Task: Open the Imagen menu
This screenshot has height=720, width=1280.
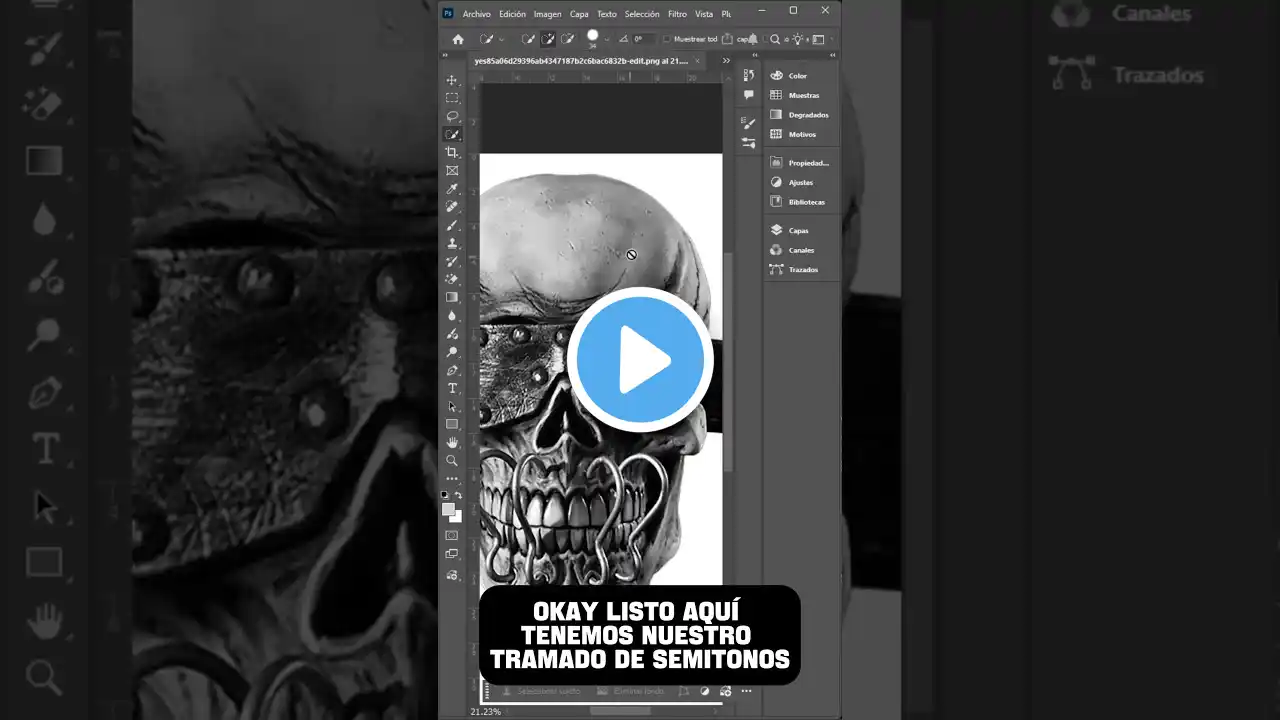Action: point(547,14)
